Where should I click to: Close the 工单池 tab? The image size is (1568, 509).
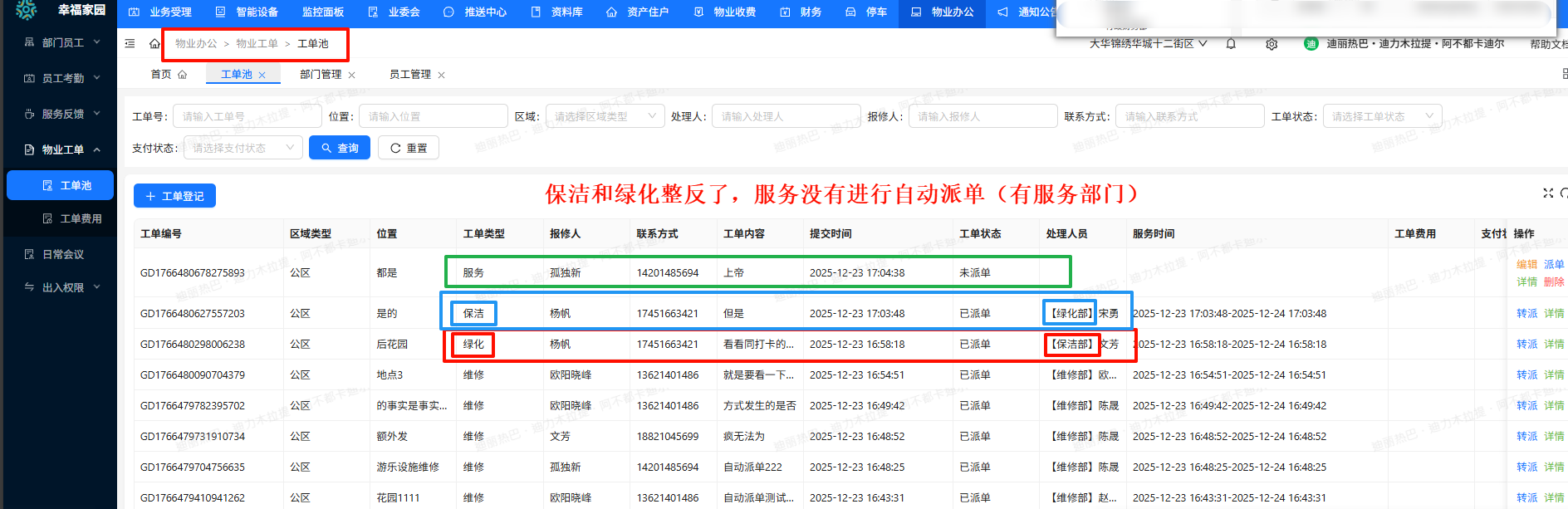pyautogui.click(x=262, y=75)
